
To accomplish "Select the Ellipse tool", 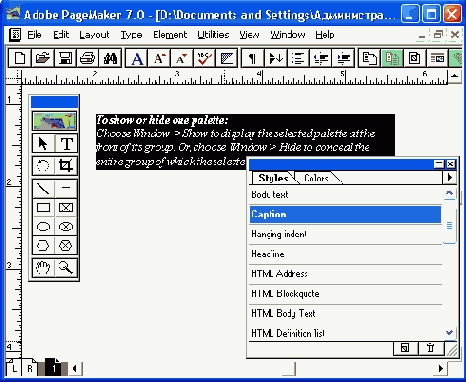I will [x=43, y=227].
